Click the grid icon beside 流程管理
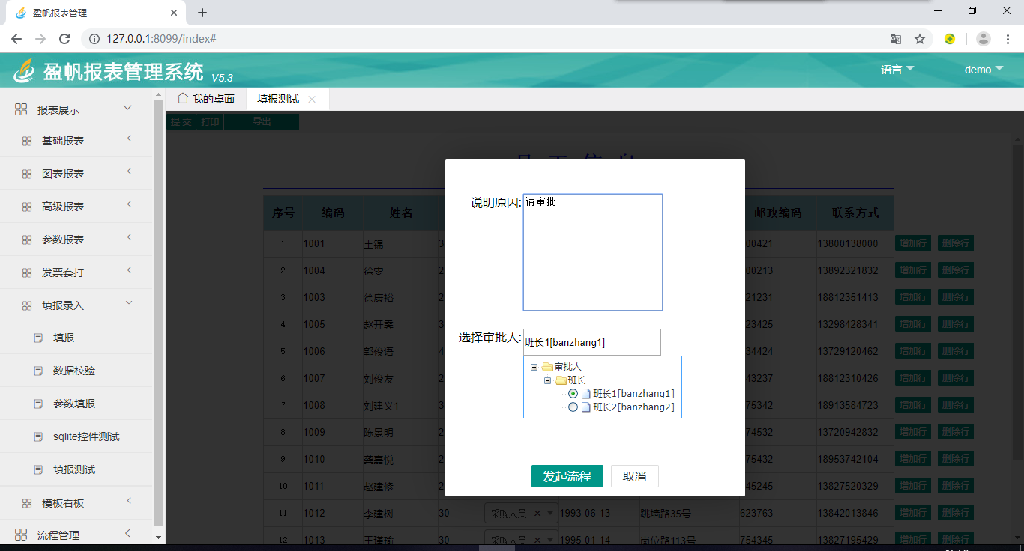Screen dimensions: 1024x551 21,535
